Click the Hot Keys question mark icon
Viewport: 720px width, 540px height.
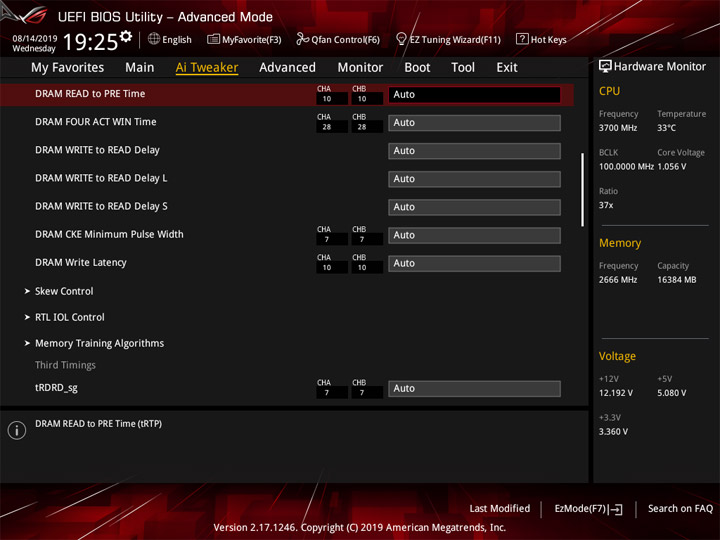tap(522, 39)
